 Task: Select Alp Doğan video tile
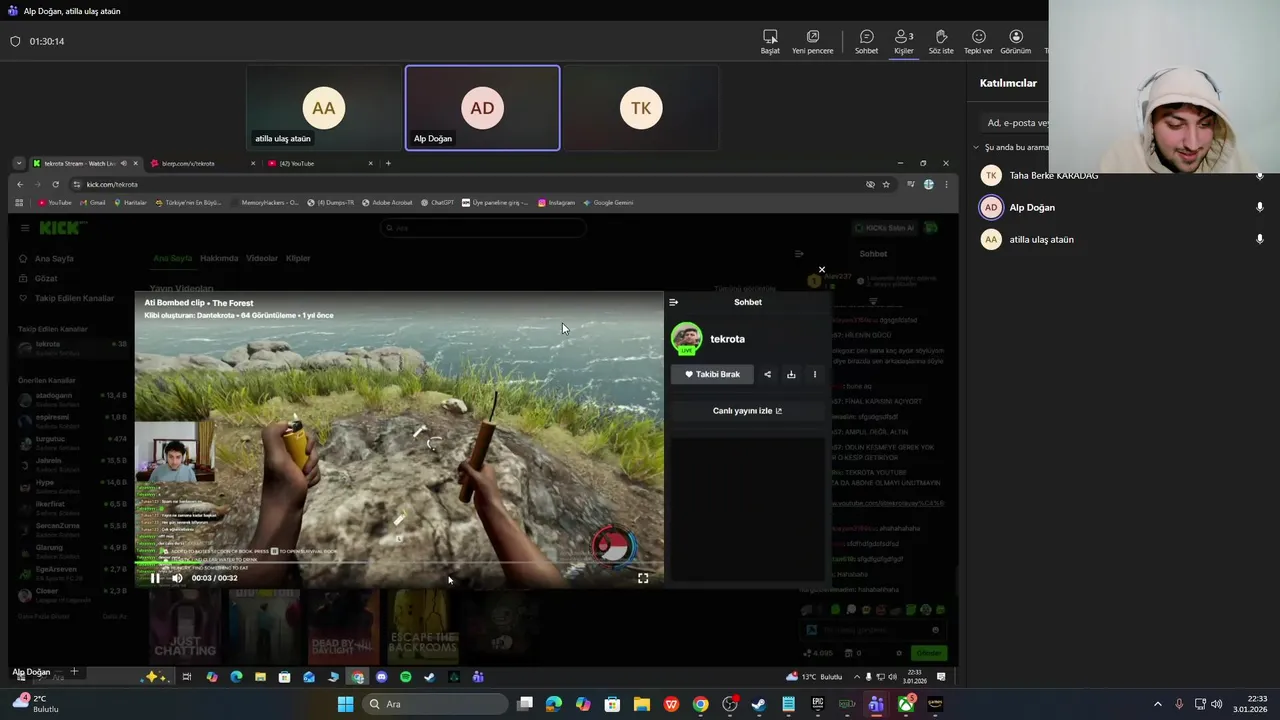[482, 108]
